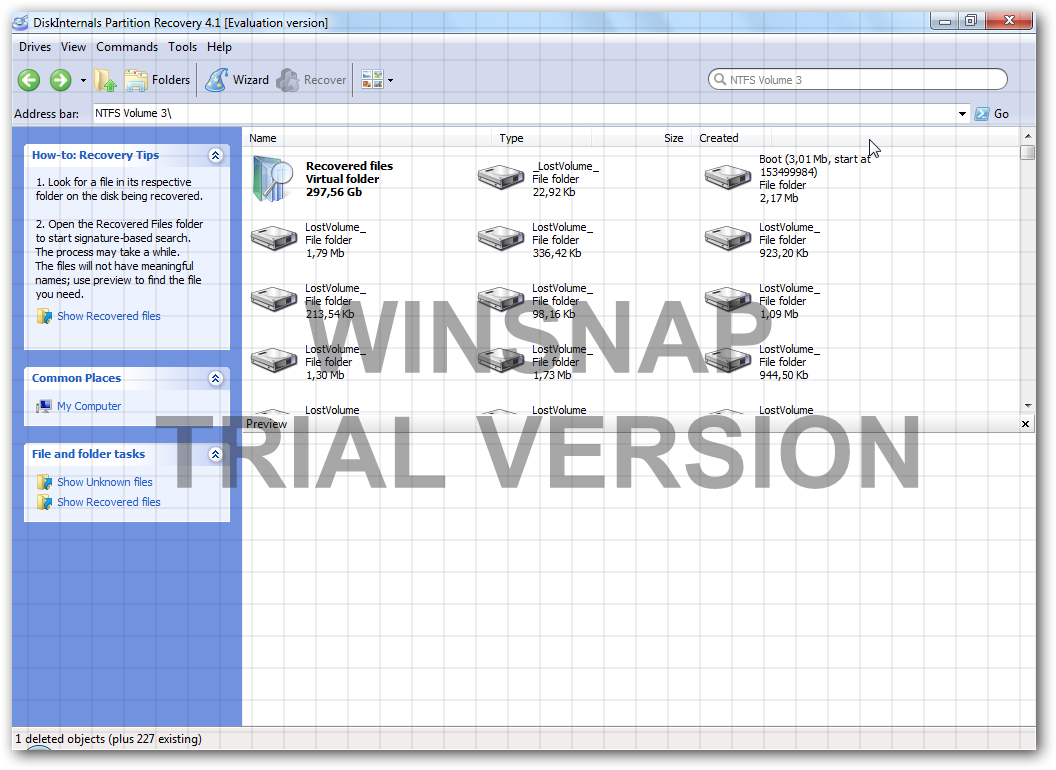Expand the view mode dropdown arrow
Screen dimensions: 1056x770
[x=391, y=81]
